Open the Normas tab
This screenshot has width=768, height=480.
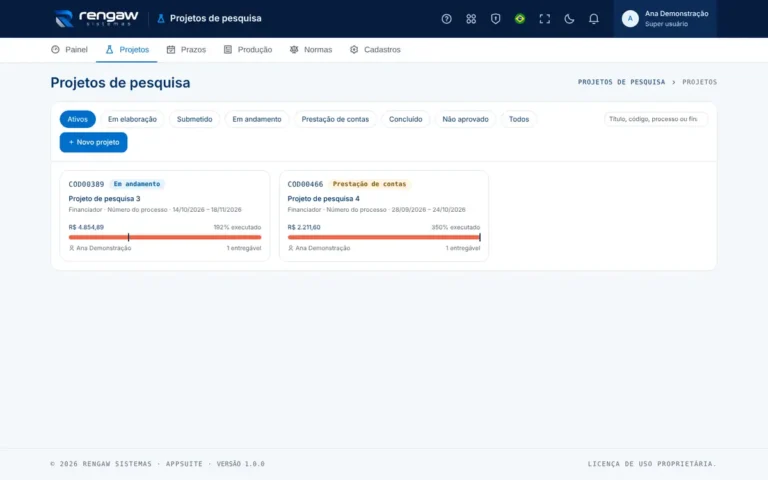[311, 49]
